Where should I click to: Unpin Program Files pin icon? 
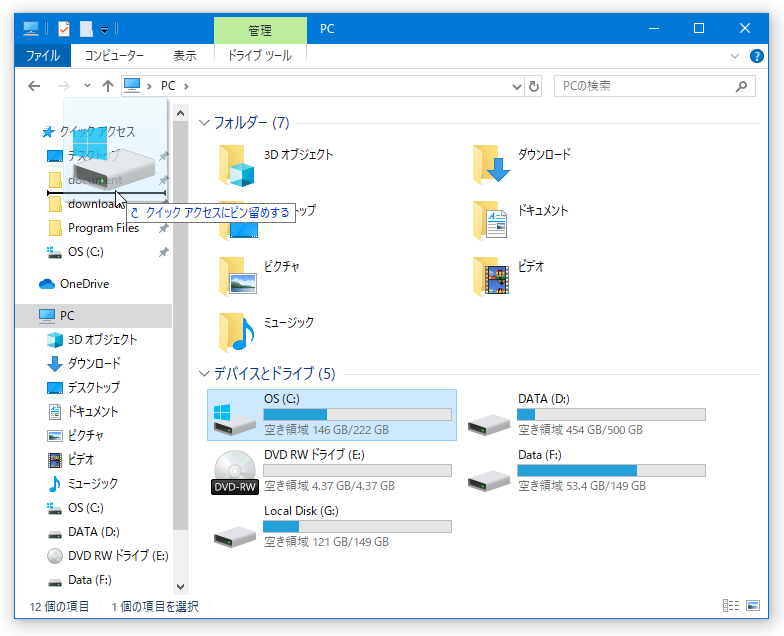point(164,228)
